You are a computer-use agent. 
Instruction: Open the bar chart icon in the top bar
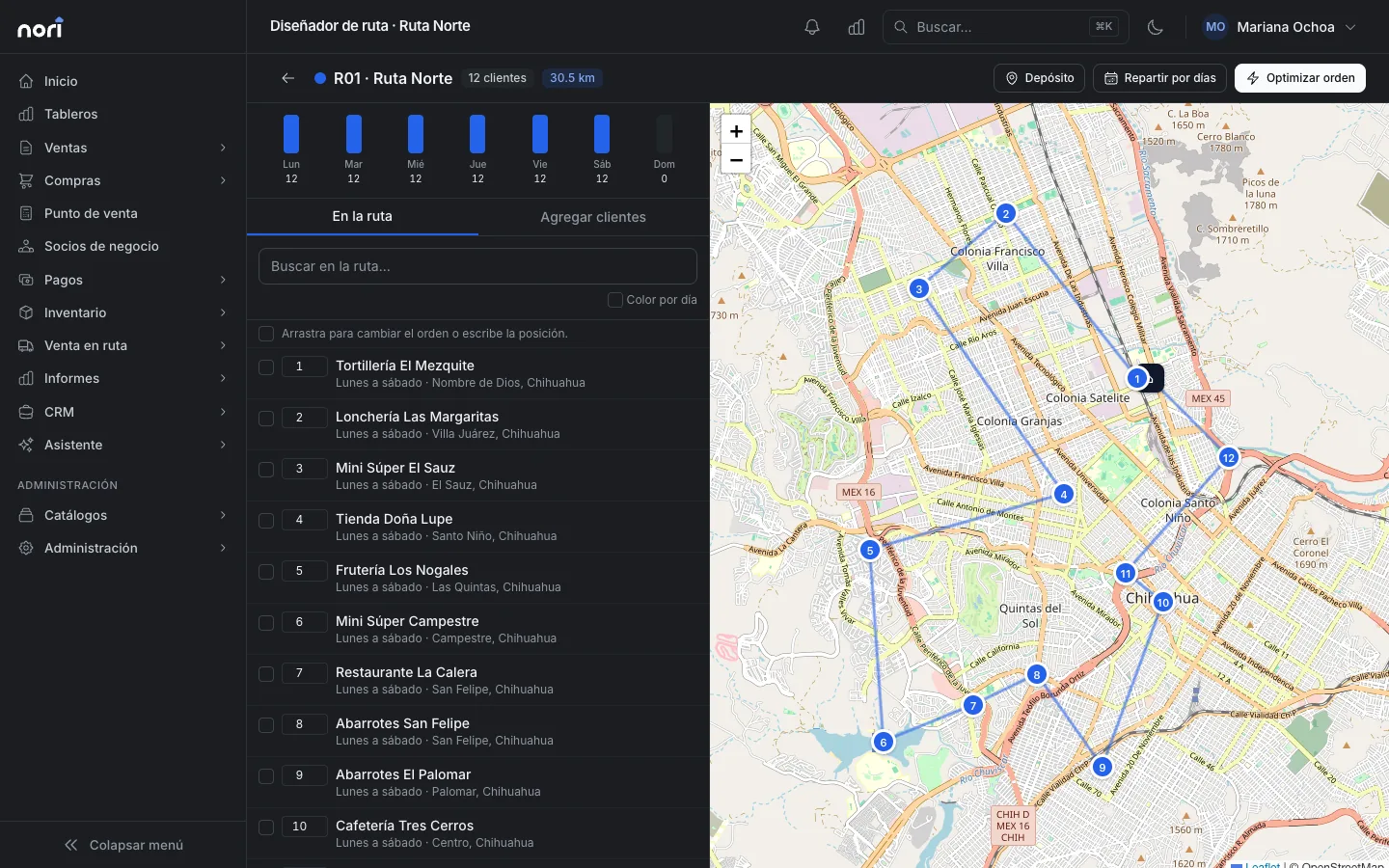click(857, 27)
